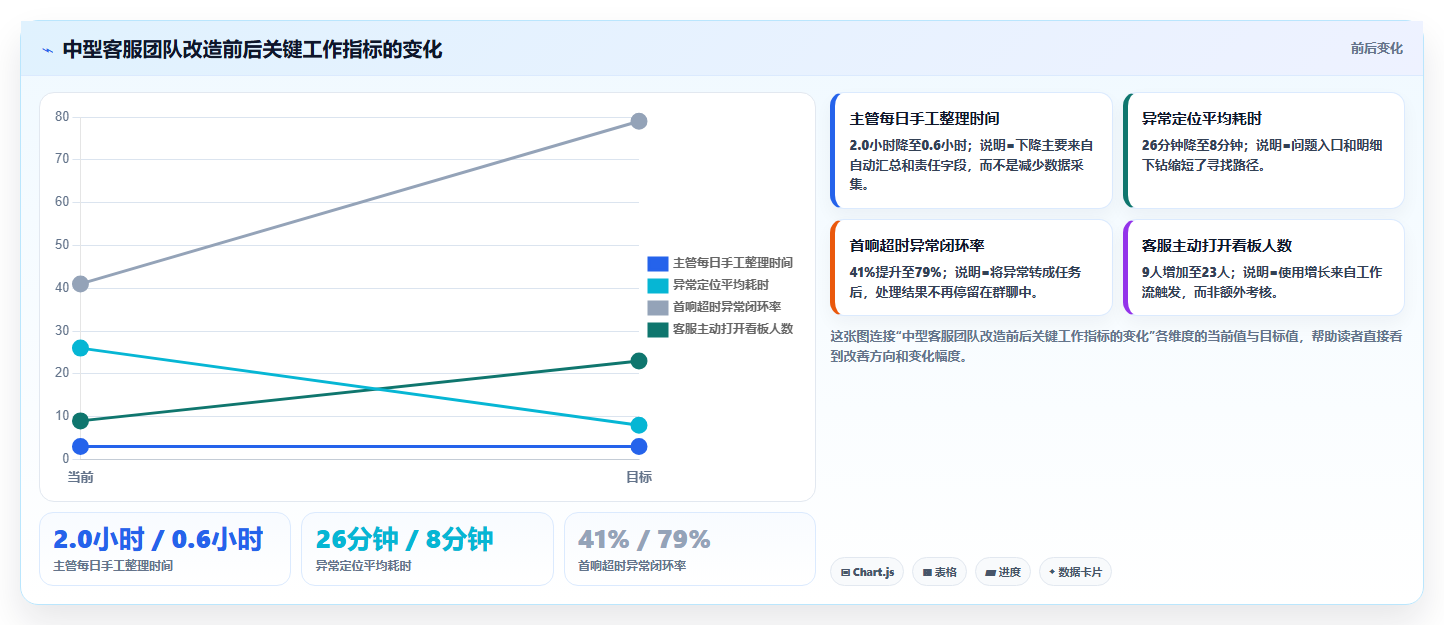Click the green data point at 目标 near 23

[x=638, y=361]
